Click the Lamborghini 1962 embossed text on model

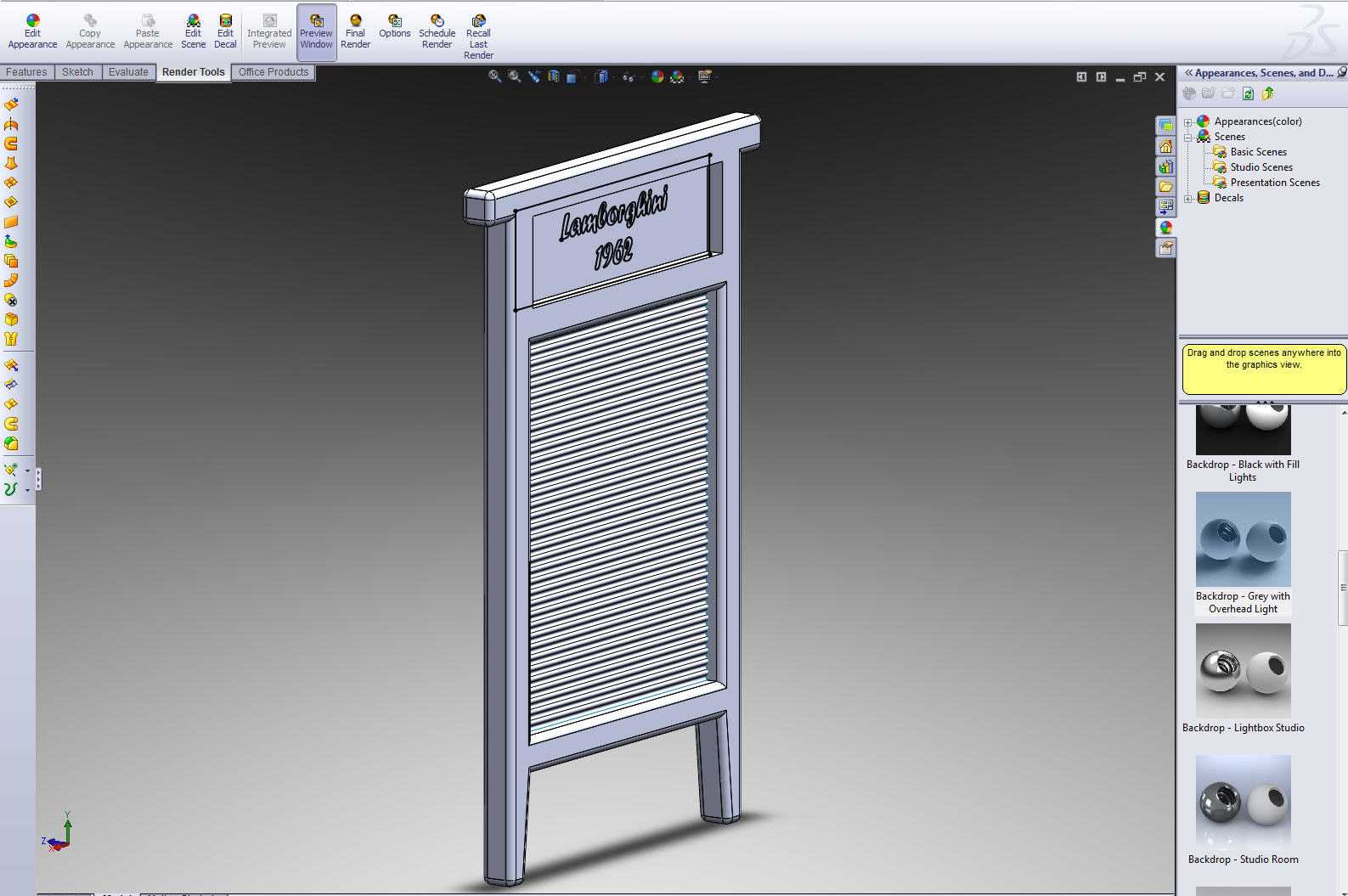point(614,228)
